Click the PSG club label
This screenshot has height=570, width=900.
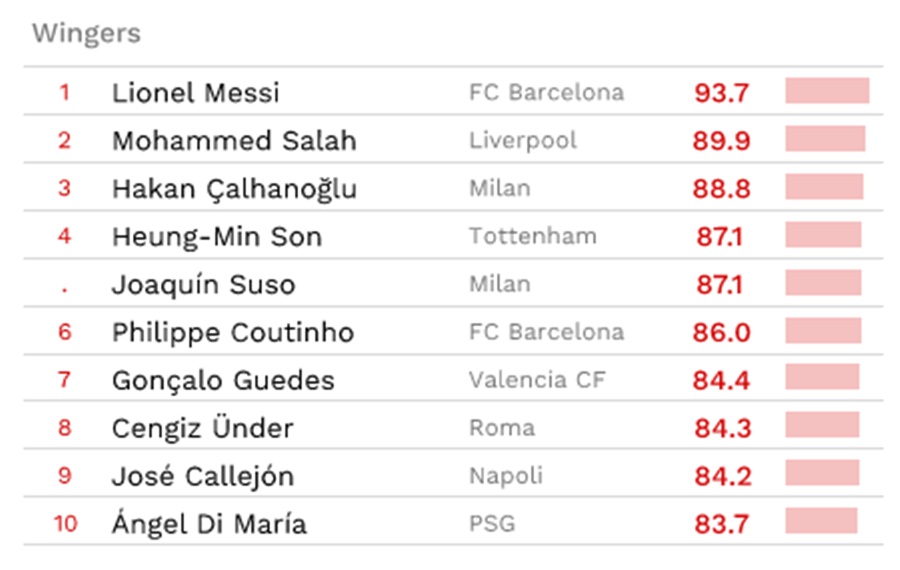point(492,524)
